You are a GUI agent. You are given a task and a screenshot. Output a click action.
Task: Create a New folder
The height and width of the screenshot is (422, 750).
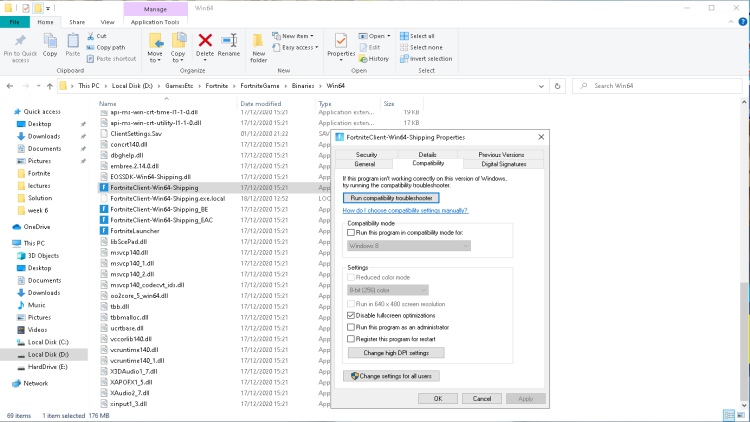tap(258, 48)
